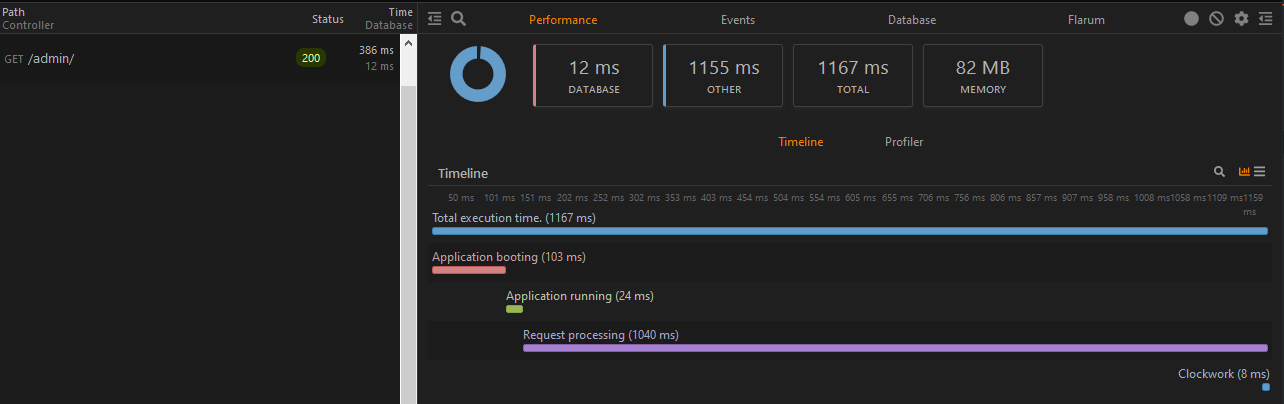Click the Request processing timeline bar
The height and width of the screenshot is (404, 1284).
(895, 347)
